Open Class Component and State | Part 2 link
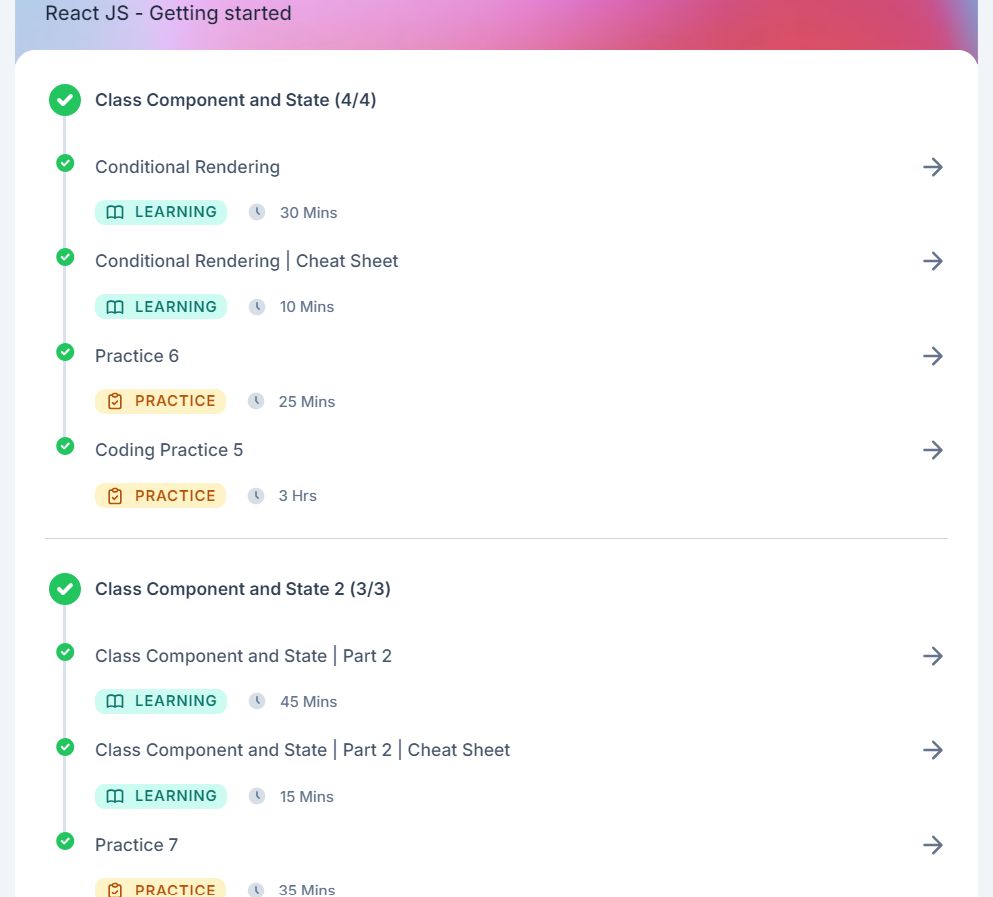 click(x=243, y=656)
